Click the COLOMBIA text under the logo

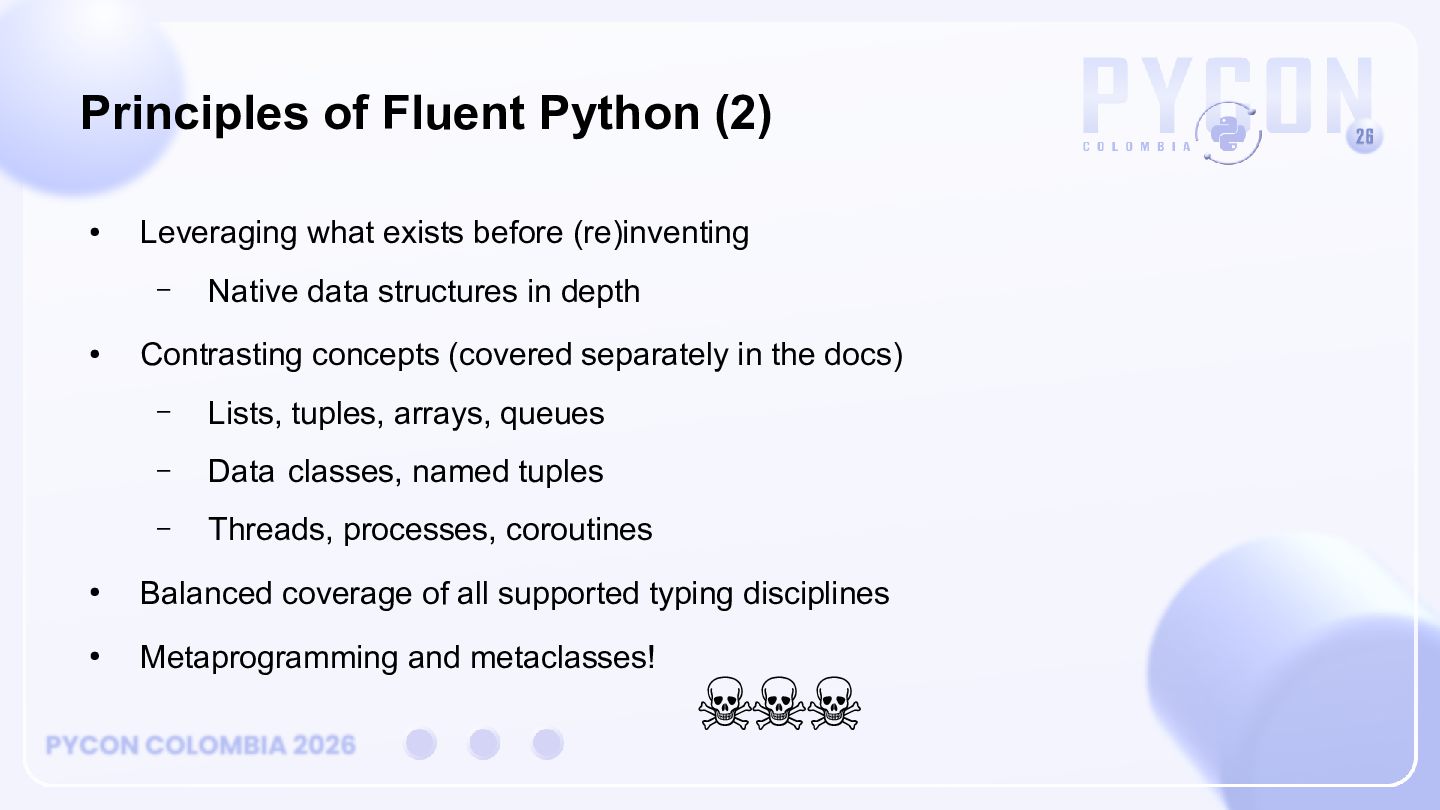pos(1138,147)
